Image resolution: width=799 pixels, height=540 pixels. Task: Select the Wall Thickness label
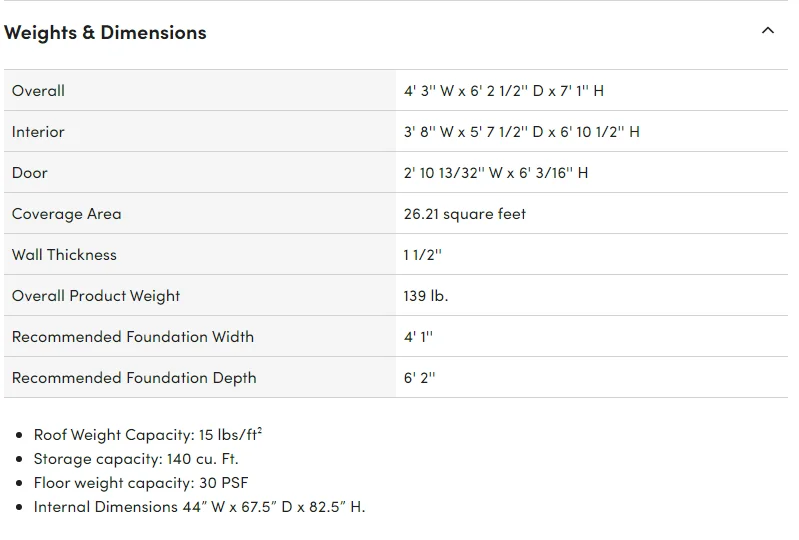pyautogui.click(x=64, y=254)
